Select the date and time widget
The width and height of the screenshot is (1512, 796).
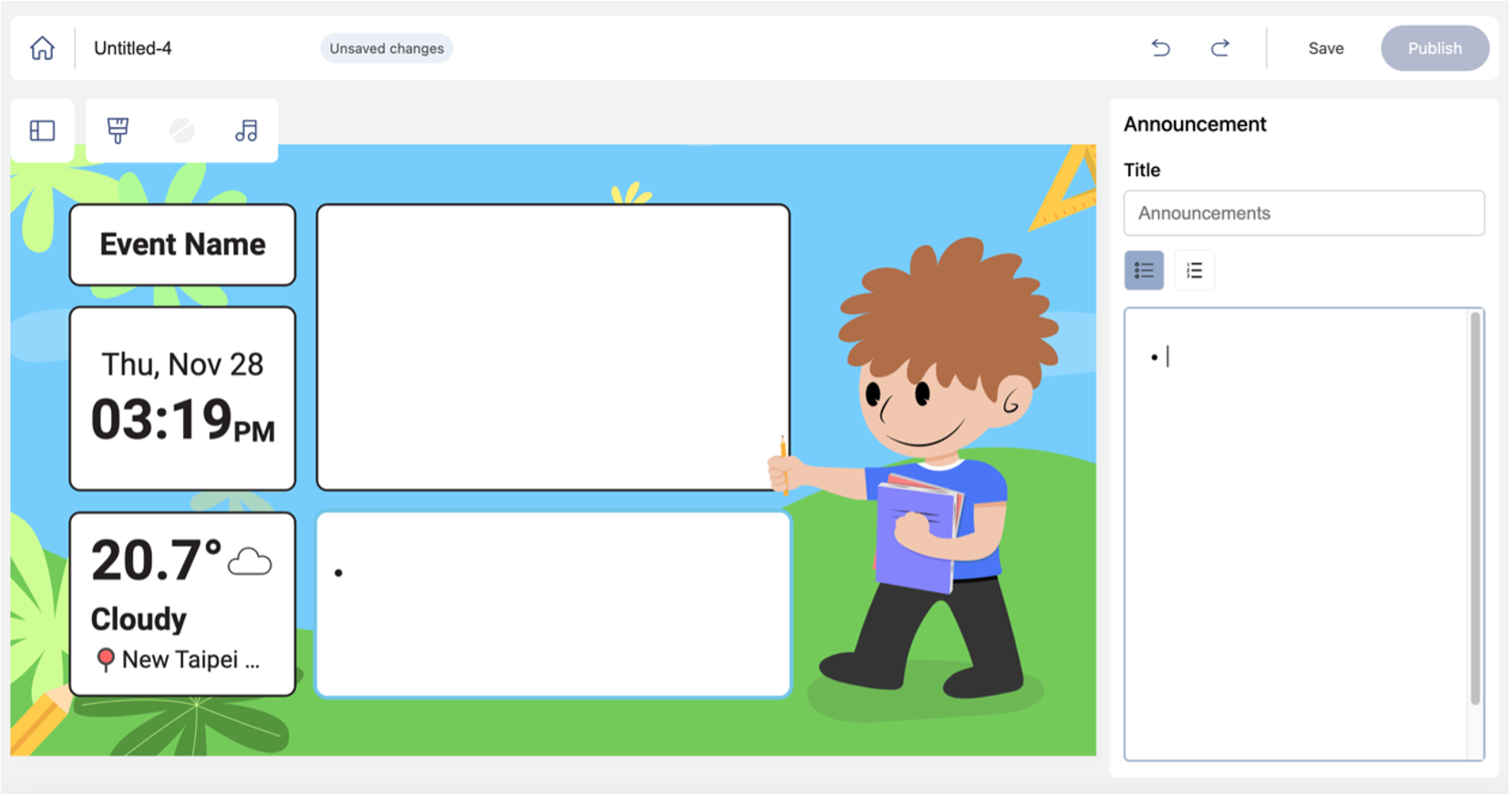click(183, 399)
